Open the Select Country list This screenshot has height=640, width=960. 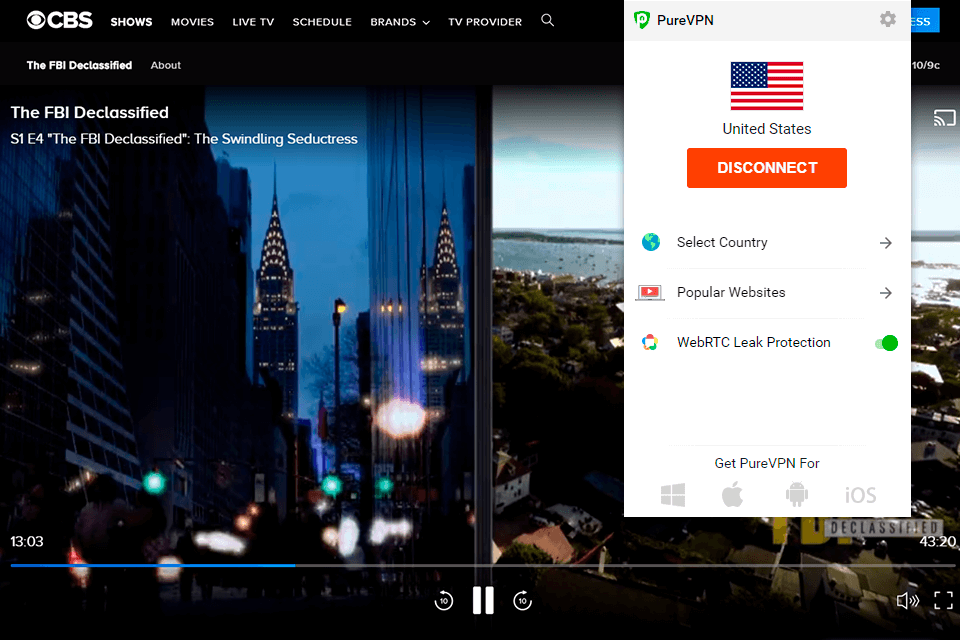[722, 242]
